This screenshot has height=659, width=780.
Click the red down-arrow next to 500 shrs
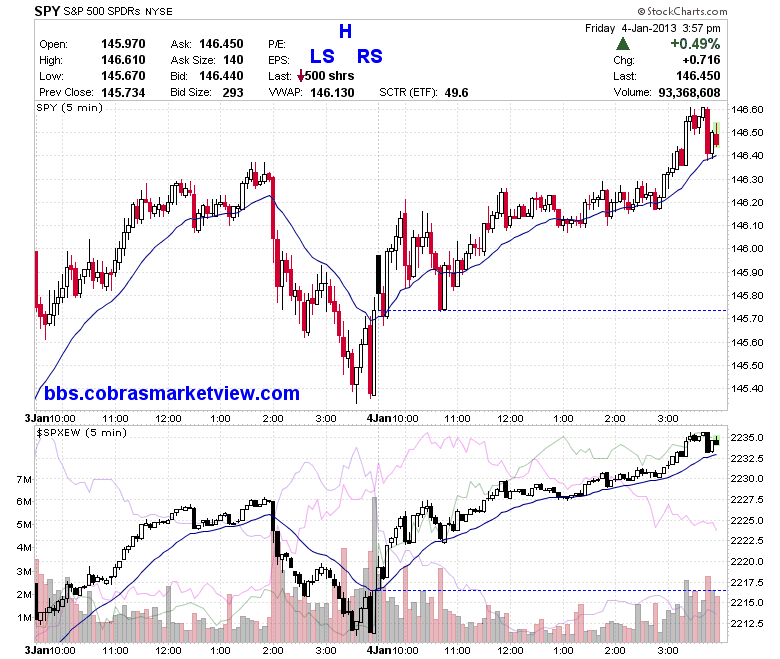[x=300, y=76]
